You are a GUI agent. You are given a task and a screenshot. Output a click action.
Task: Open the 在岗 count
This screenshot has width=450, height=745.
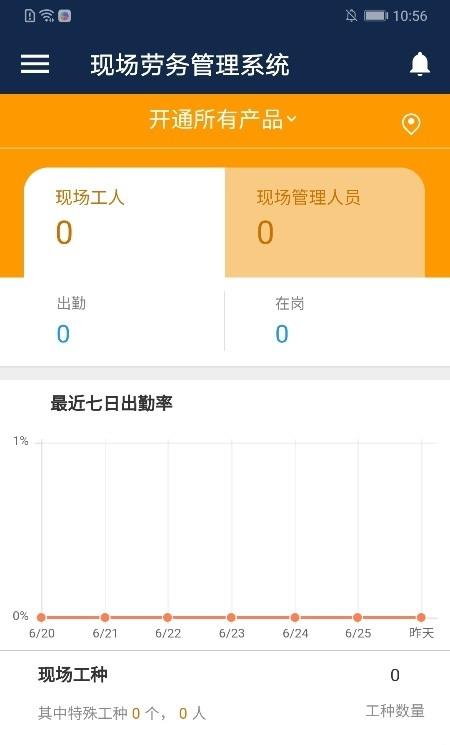click(x=282, y=334)
